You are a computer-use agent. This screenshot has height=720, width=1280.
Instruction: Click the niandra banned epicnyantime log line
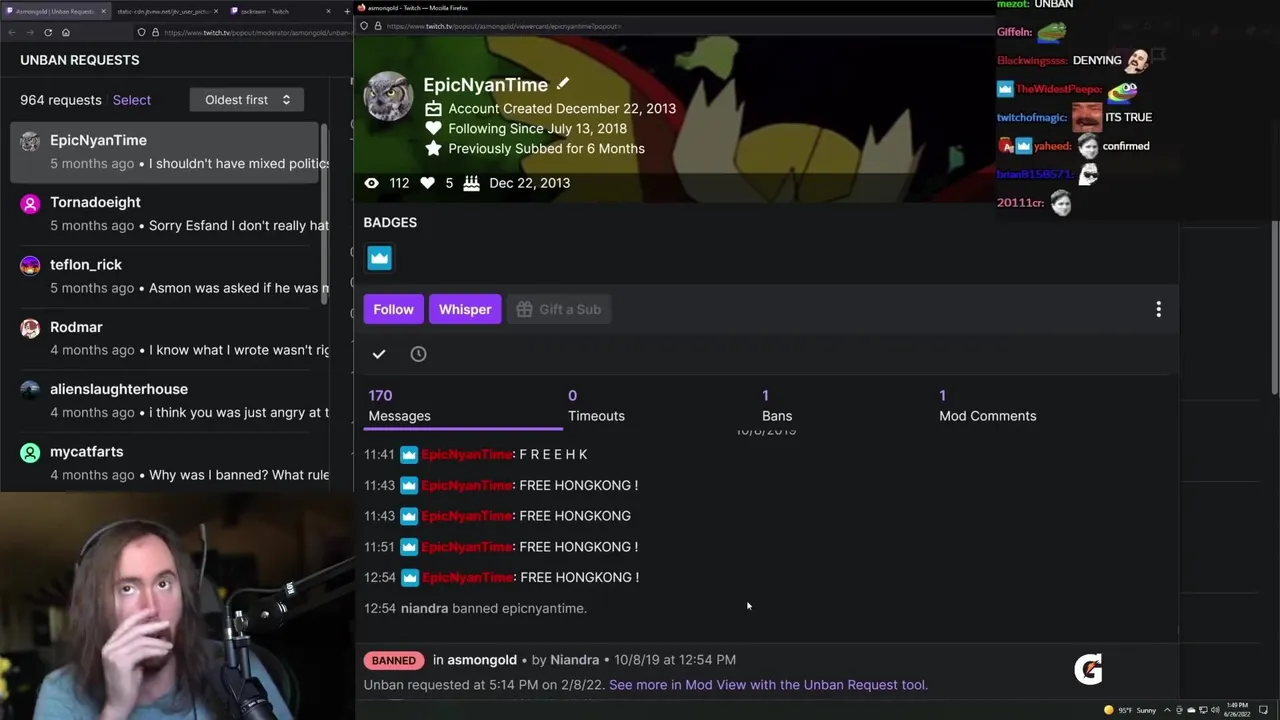(475, 608)
